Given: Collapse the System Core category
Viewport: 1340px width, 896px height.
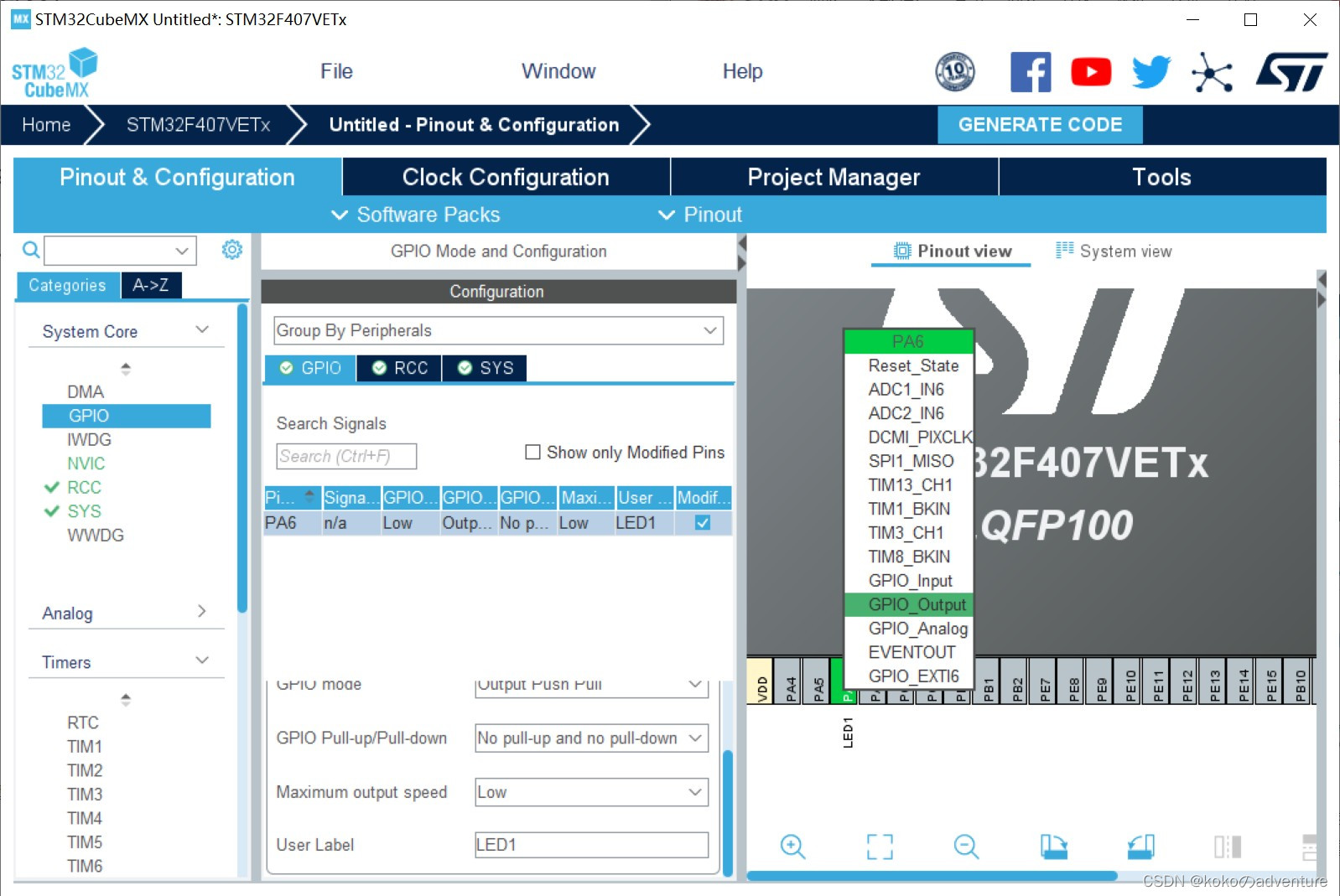Looking at the screenshot, I should (x=202, y=329).
